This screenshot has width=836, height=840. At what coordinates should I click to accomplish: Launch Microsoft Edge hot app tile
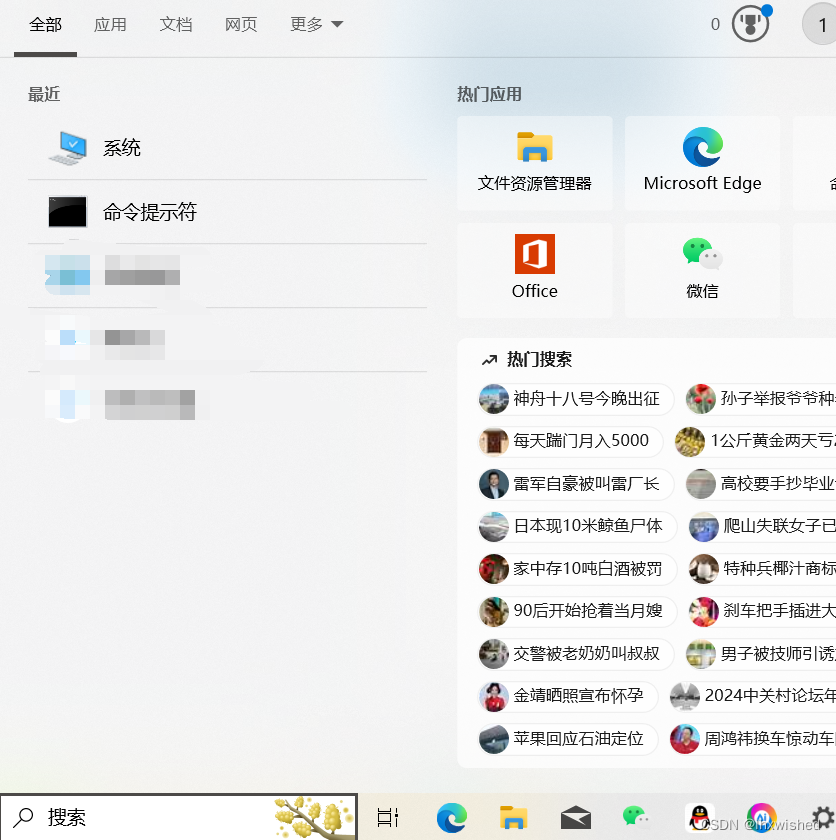tap(702, 163)
